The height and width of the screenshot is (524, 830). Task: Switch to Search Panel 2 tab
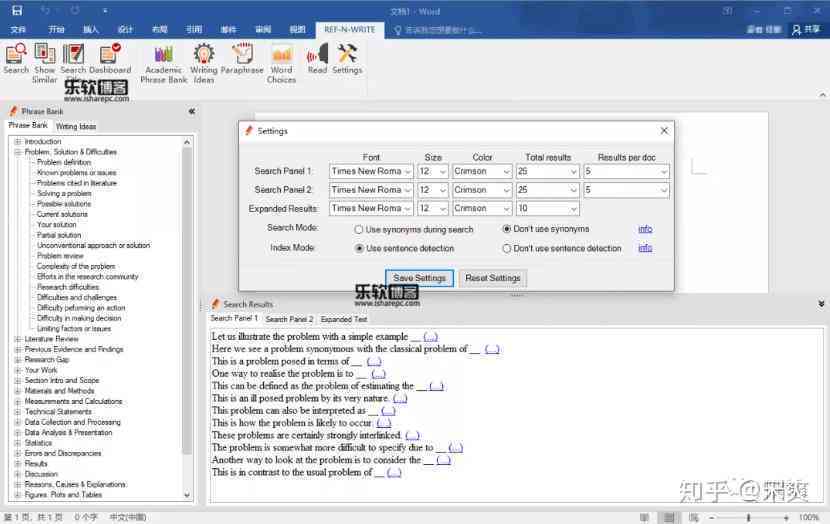(289, 319)
